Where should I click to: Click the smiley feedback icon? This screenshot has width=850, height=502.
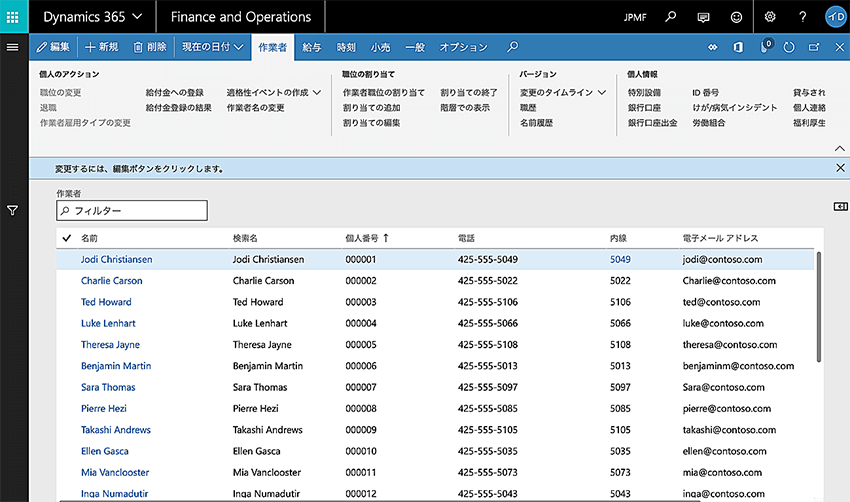point(736,17)
